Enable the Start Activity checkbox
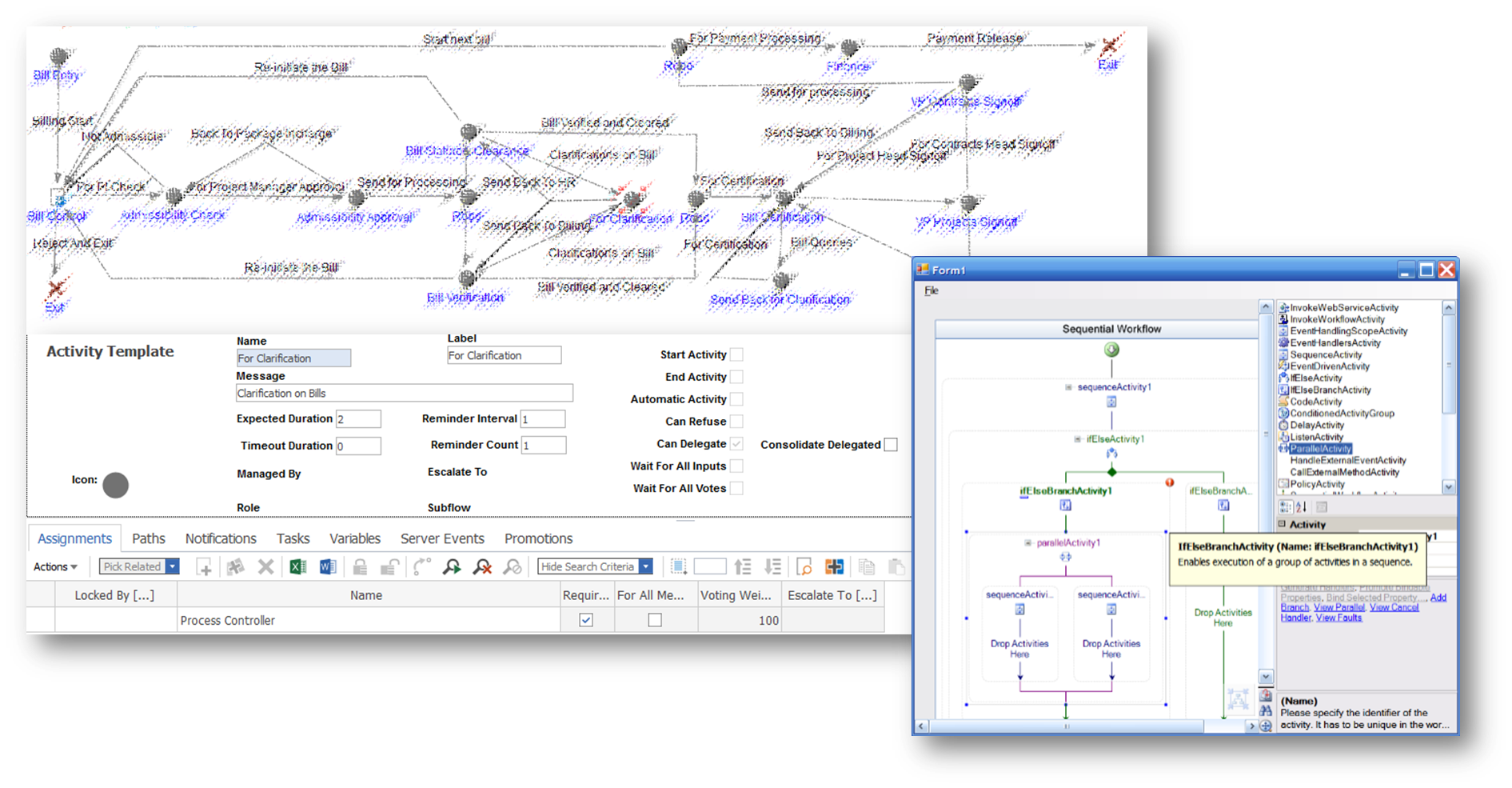1512x788 pixels. click(736, 354)
